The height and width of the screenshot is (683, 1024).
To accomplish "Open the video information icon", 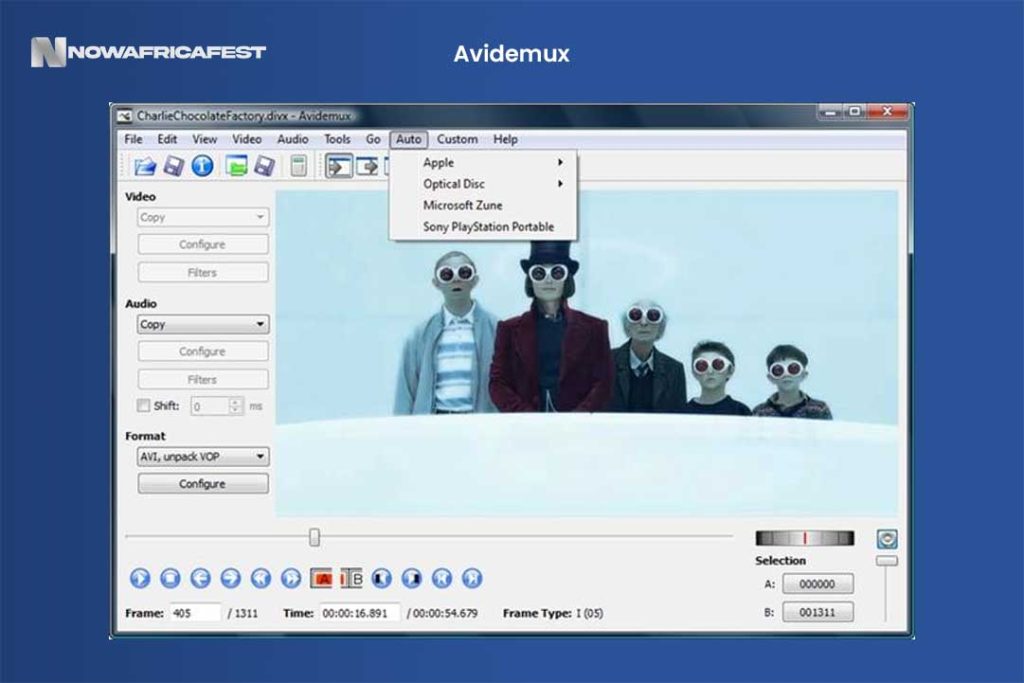I will (x=202, y=166).
